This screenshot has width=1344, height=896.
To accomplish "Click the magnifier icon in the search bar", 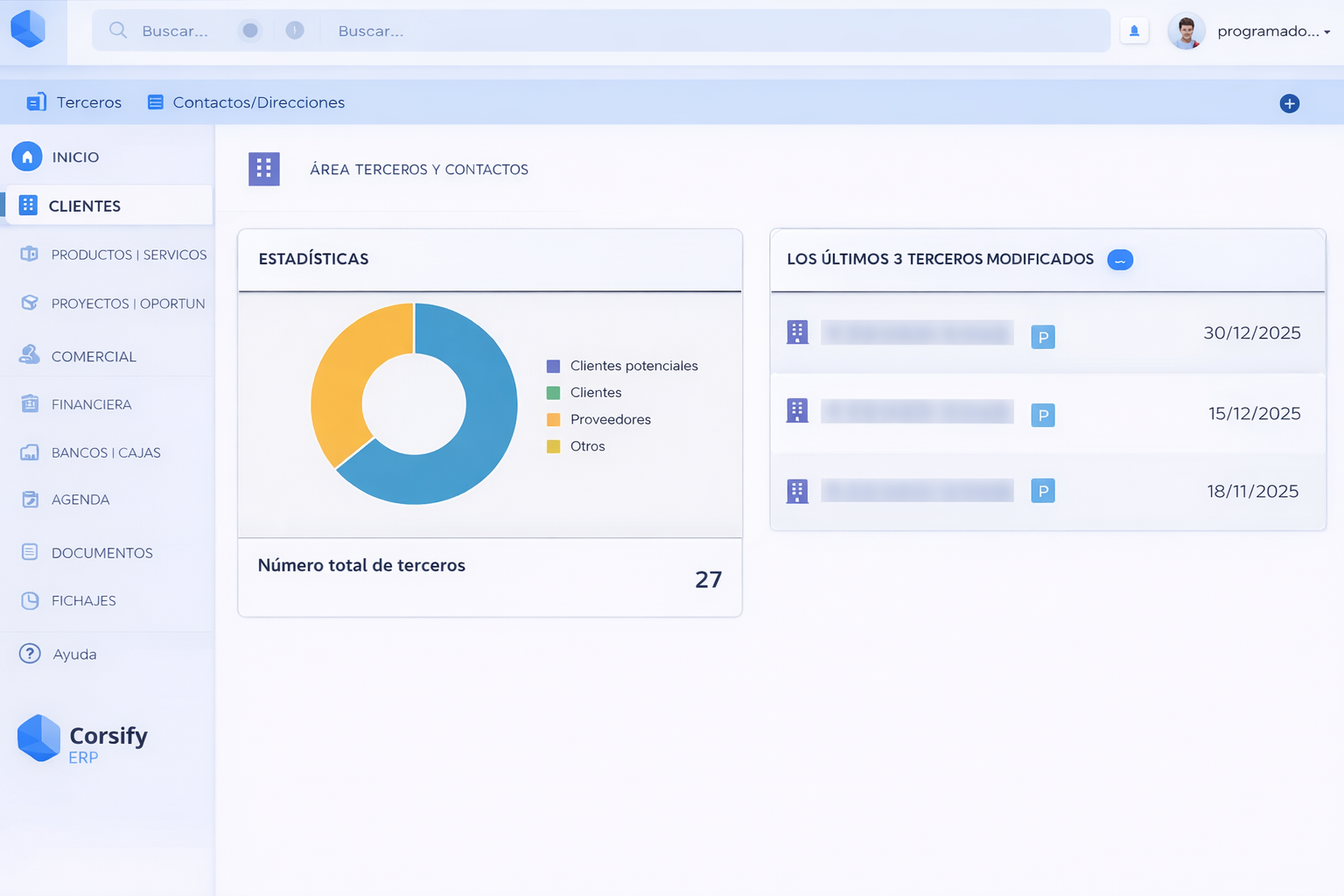I will [117, 30].
